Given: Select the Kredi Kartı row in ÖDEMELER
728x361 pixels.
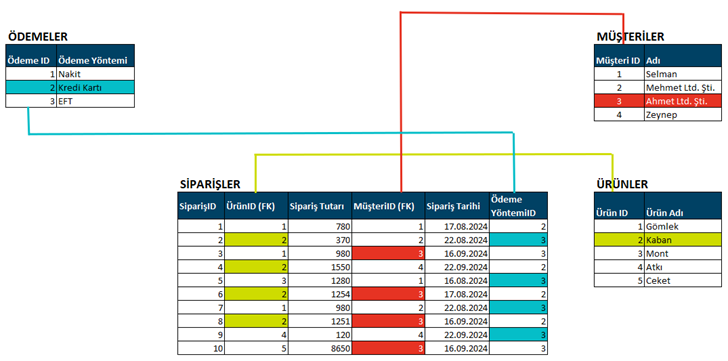Looking at the screenshot, I should tap(70, 87).
